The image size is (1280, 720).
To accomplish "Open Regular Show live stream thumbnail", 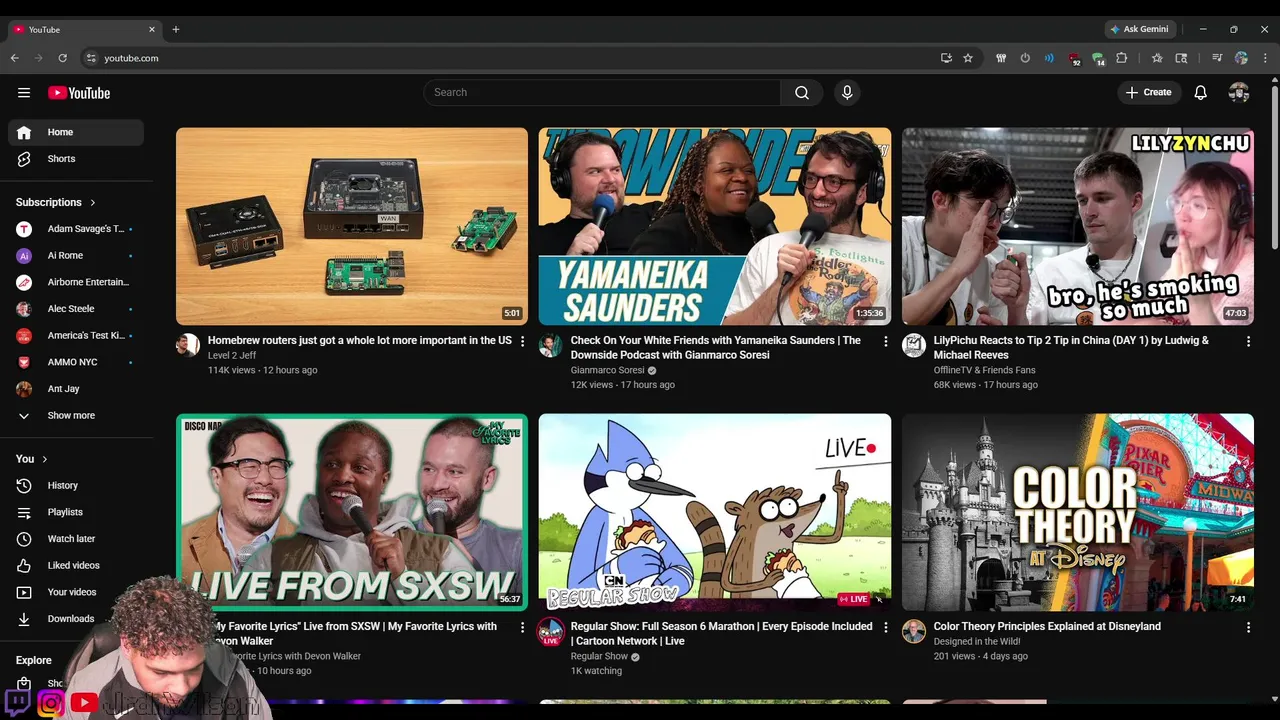I will [x=715, y=512].
